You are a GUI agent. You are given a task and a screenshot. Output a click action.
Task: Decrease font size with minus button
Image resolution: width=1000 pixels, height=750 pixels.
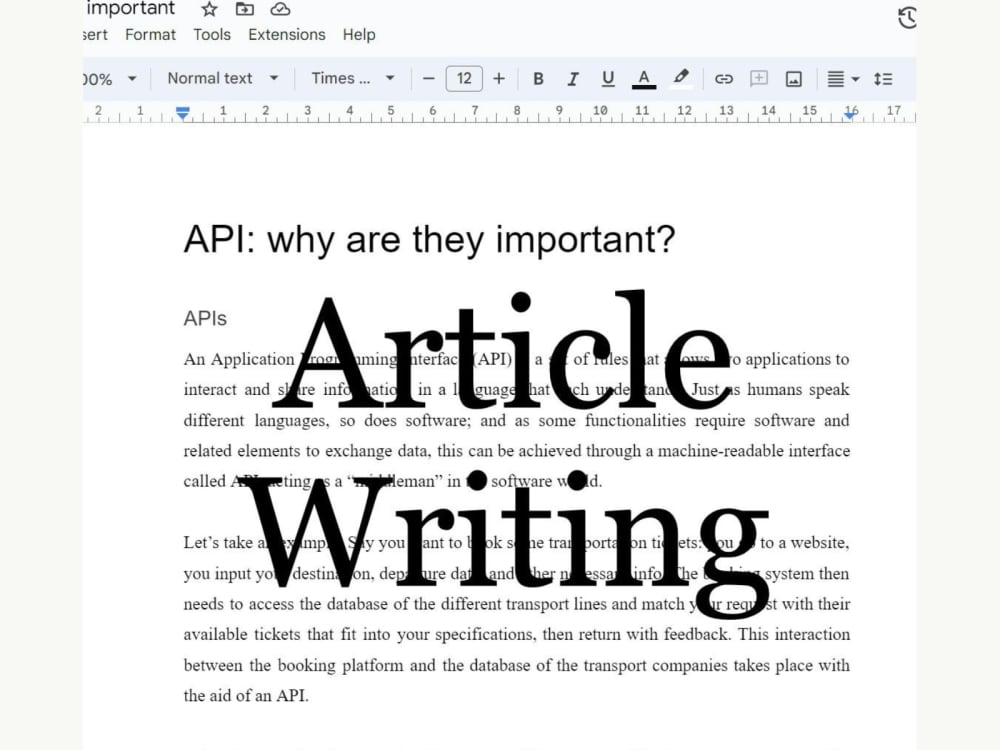coord(429,79)
